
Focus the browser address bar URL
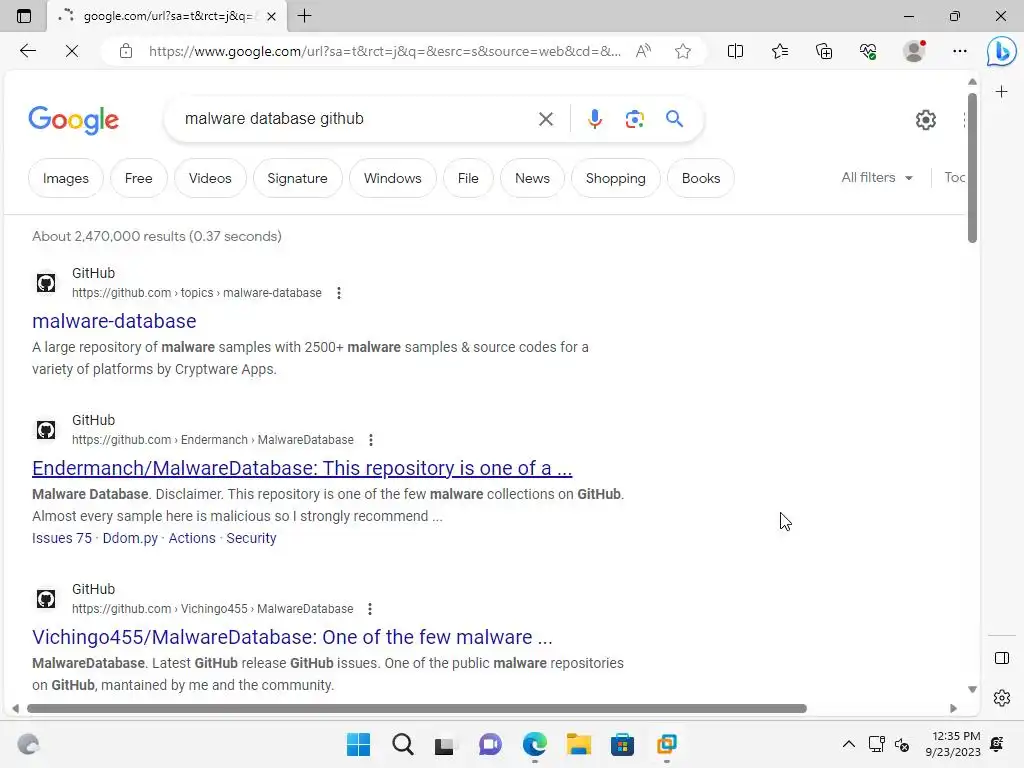pyautogui.click(x=384, y=51)
